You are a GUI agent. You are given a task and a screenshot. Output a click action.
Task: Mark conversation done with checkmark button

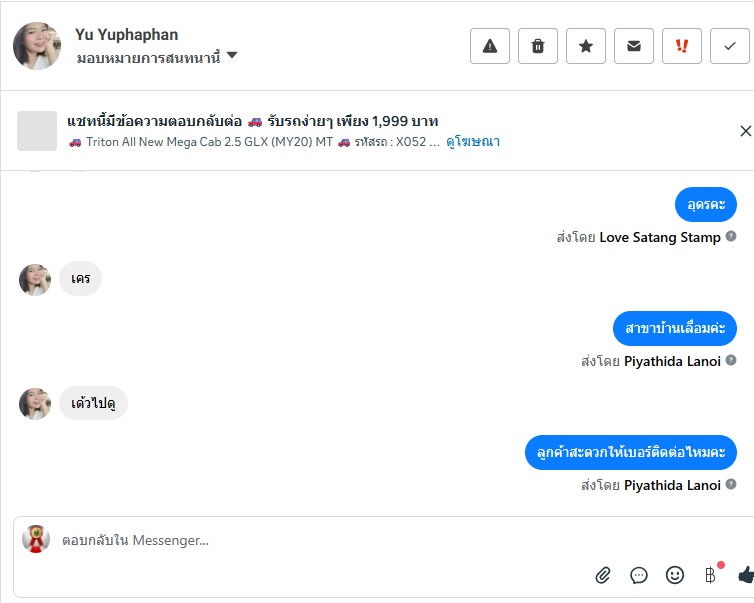tap(730, 46)
